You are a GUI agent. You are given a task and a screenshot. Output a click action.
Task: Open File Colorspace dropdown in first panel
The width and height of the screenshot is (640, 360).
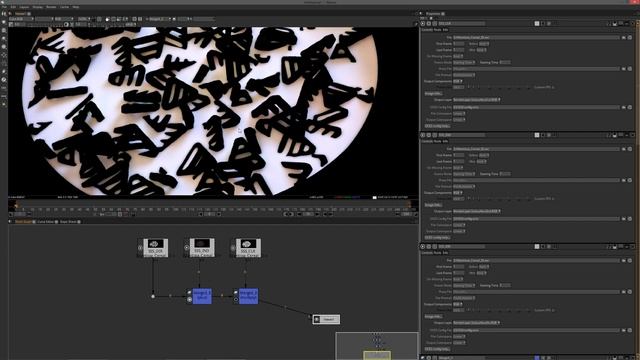(x=459, y=113)
